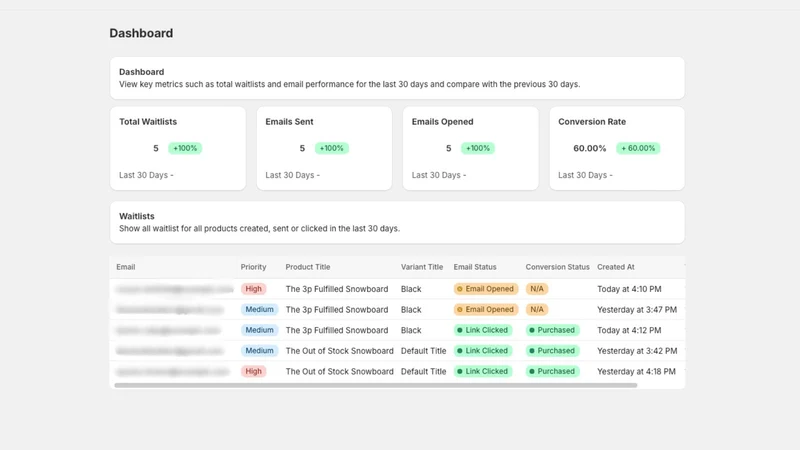800x450 pixels.
Task: Select Medium badge in Yesterday 3:47 PM row
Action: 259,309
